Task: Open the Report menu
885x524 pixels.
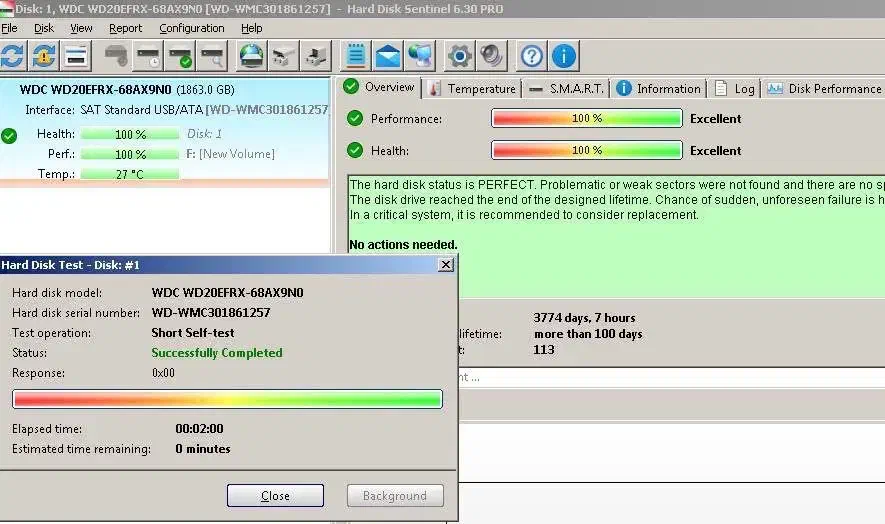Action: pyautogui.click(x=126, y=28)
